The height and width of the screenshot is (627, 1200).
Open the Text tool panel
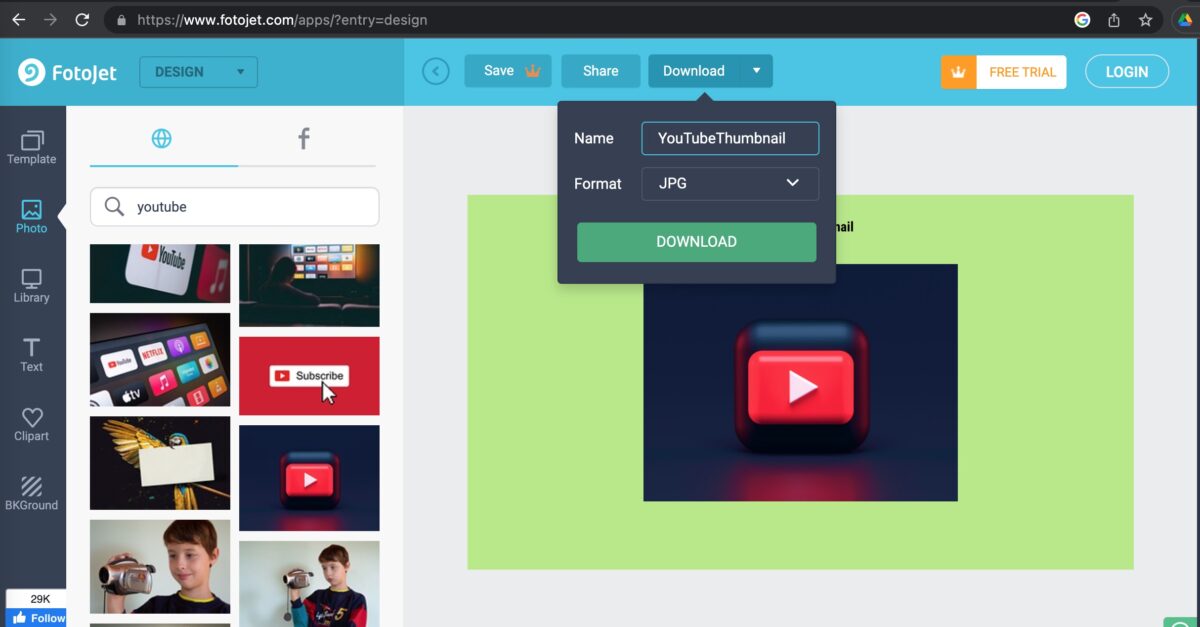pyautogui.click(x=32, y=355)
